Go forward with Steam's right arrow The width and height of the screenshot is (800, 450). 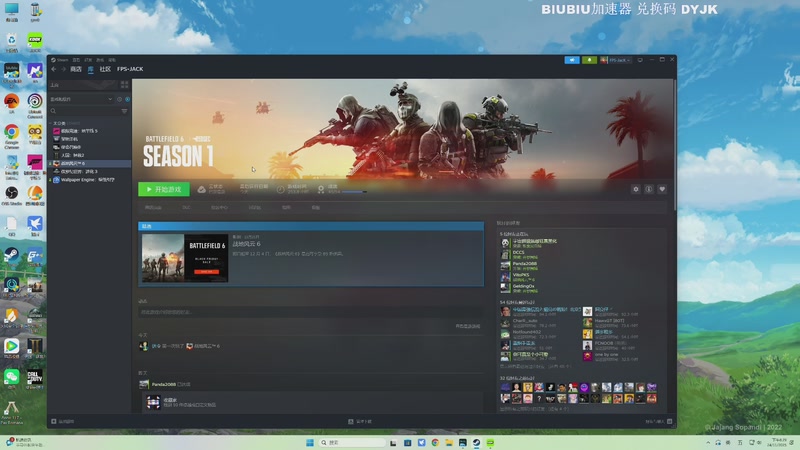64,69
